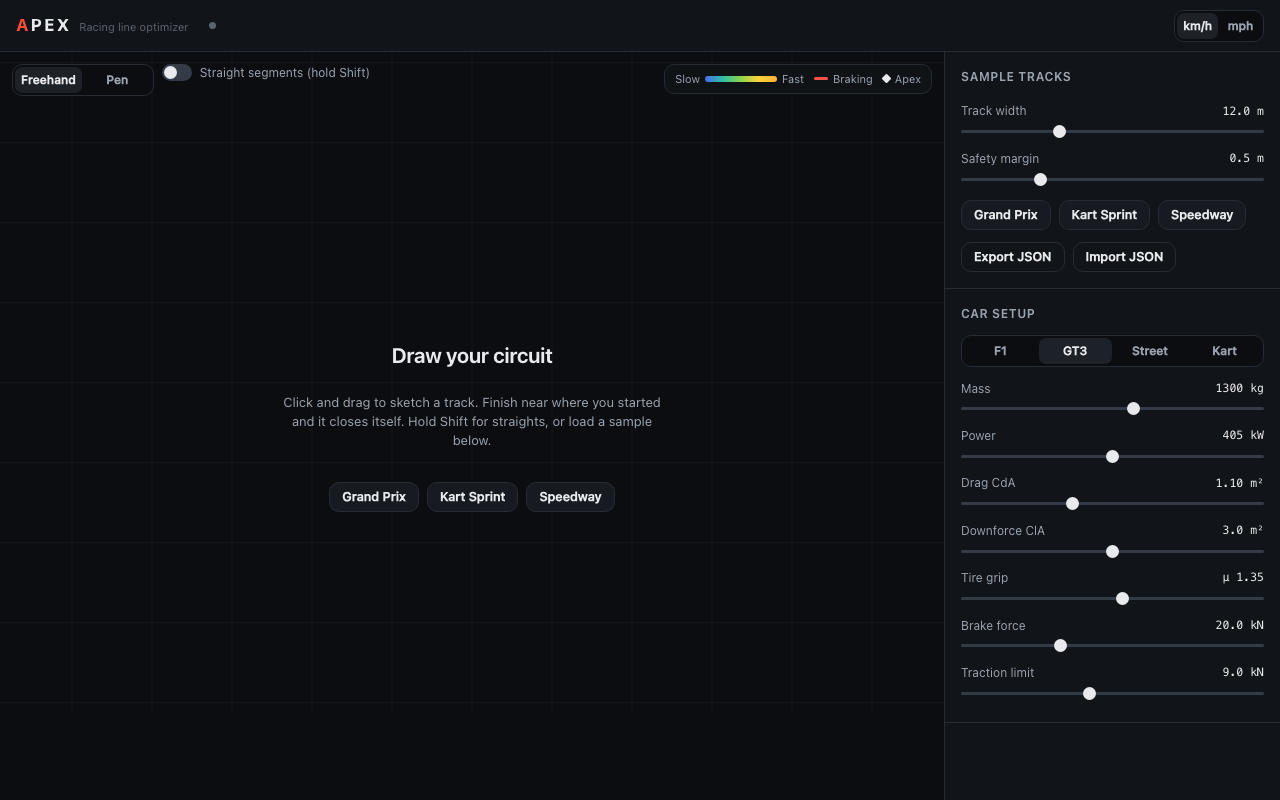
Task: Click the '0.5 m' safety margin value
Action: [x=1246, y=159]
